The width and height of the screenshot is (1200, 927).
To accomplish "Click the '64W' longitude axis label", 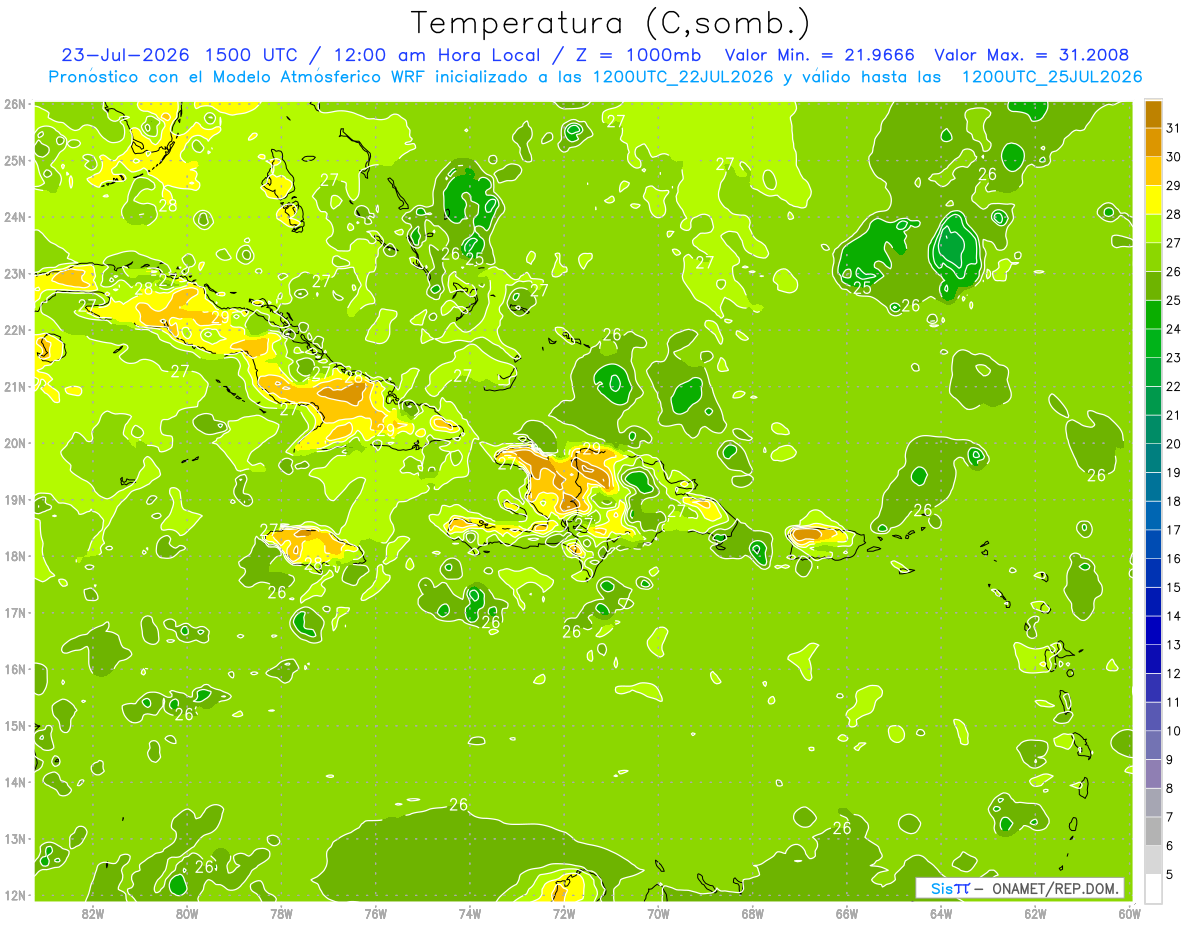I will [941, 913].
